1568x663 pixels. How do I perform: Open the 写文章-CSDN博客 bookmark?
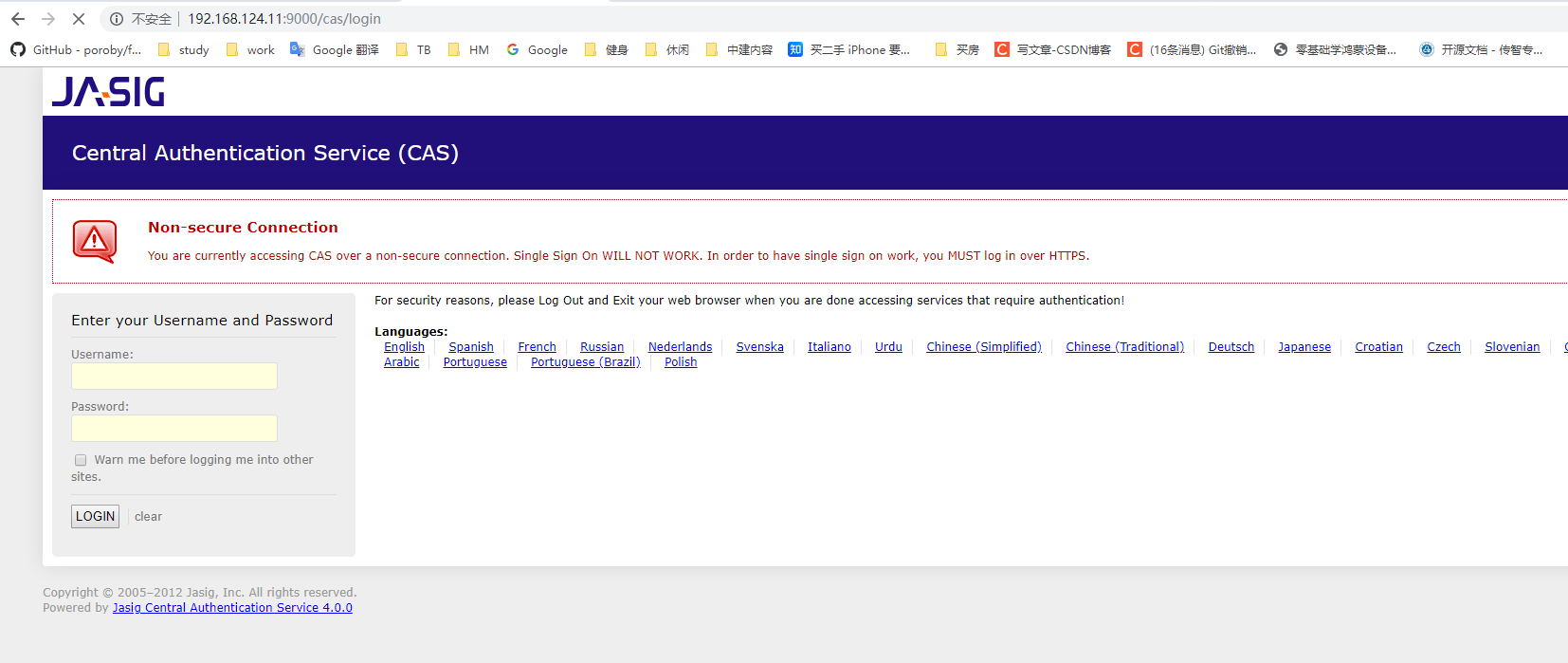pos(1052,49)
